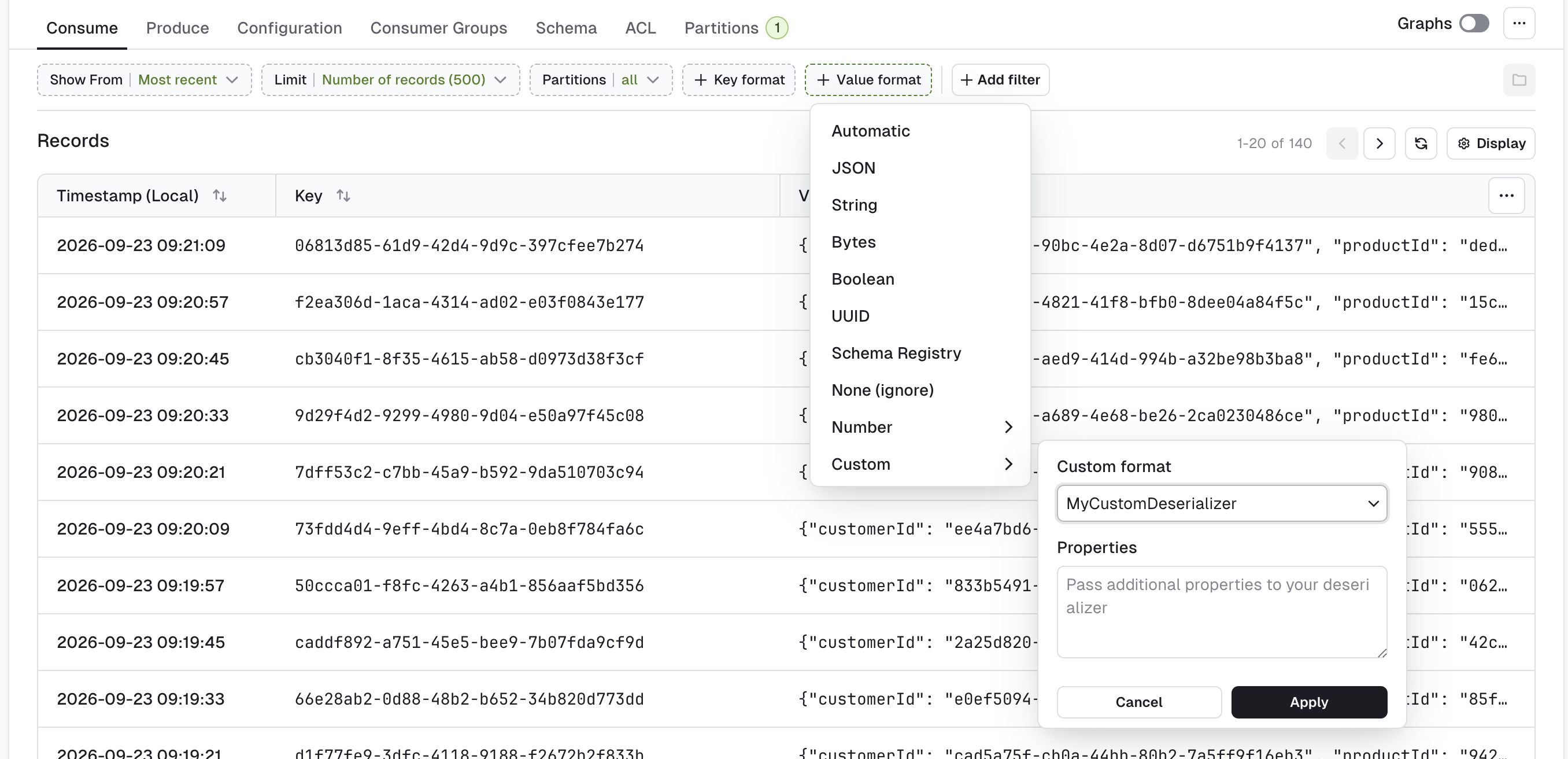Select Automatic value format
Image resolution: width=1568 pixels, height=759 pixels.
tap(920, 131)
